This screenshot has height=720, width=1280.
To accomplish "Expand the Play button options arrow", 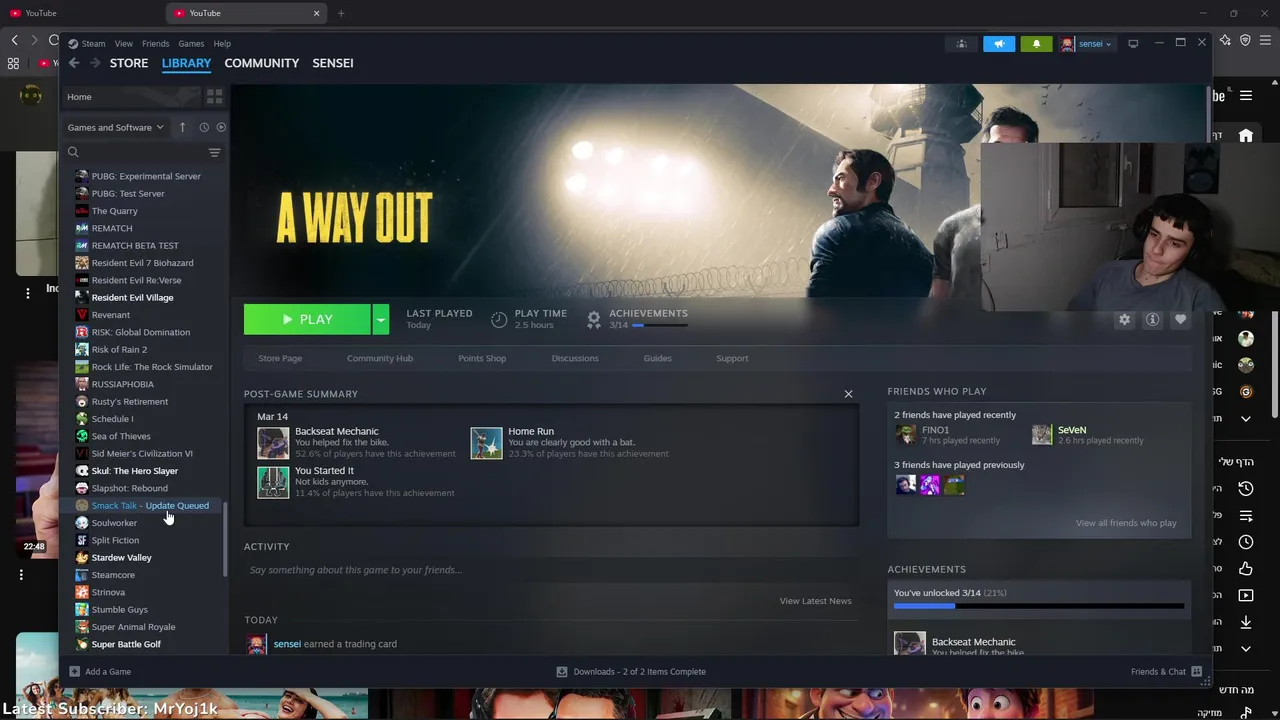I will pyautogui.click(x=380, y=319).
